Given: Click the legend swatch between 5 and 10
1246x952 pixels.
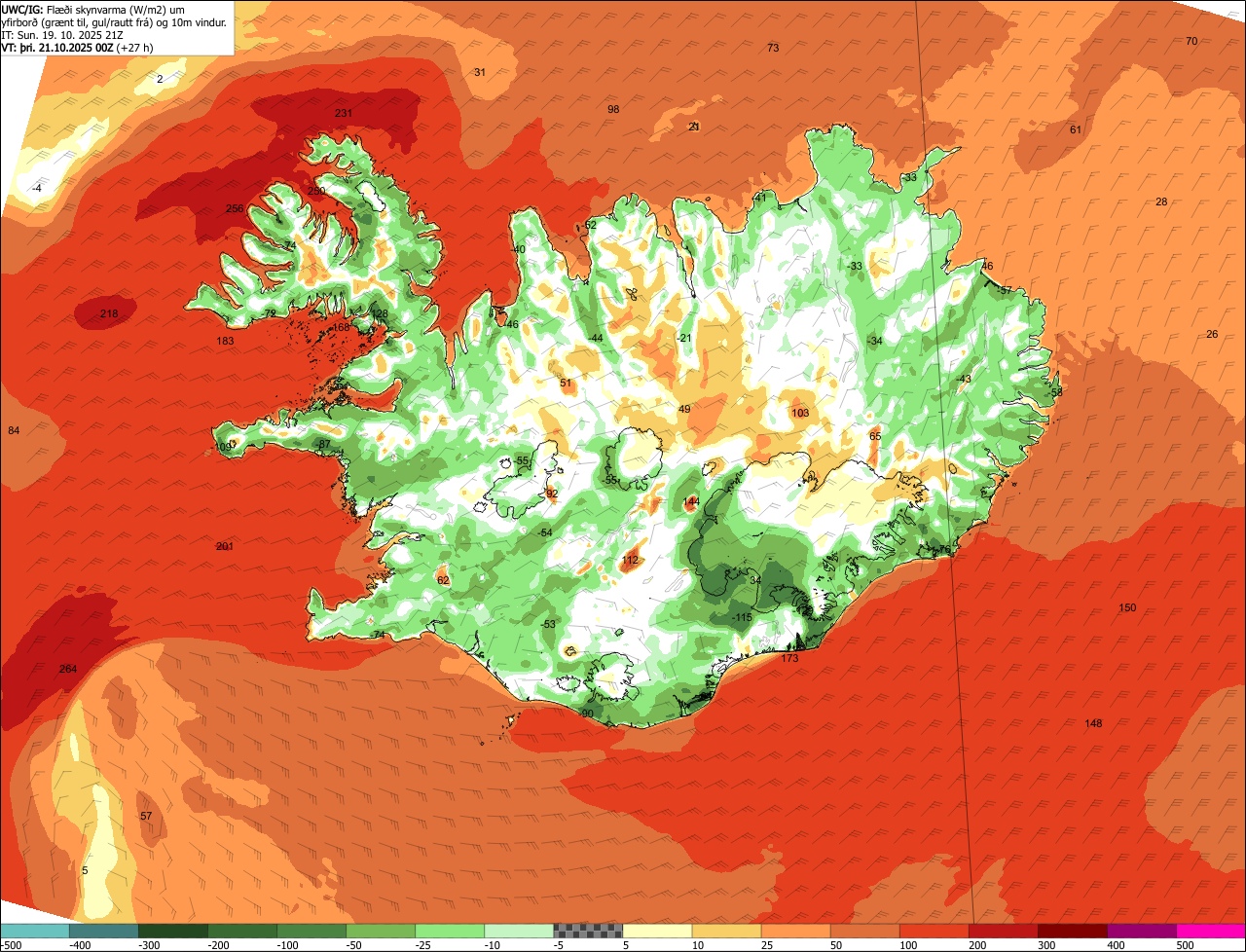Looking at the screenshot, I should (x=657, y=931).
